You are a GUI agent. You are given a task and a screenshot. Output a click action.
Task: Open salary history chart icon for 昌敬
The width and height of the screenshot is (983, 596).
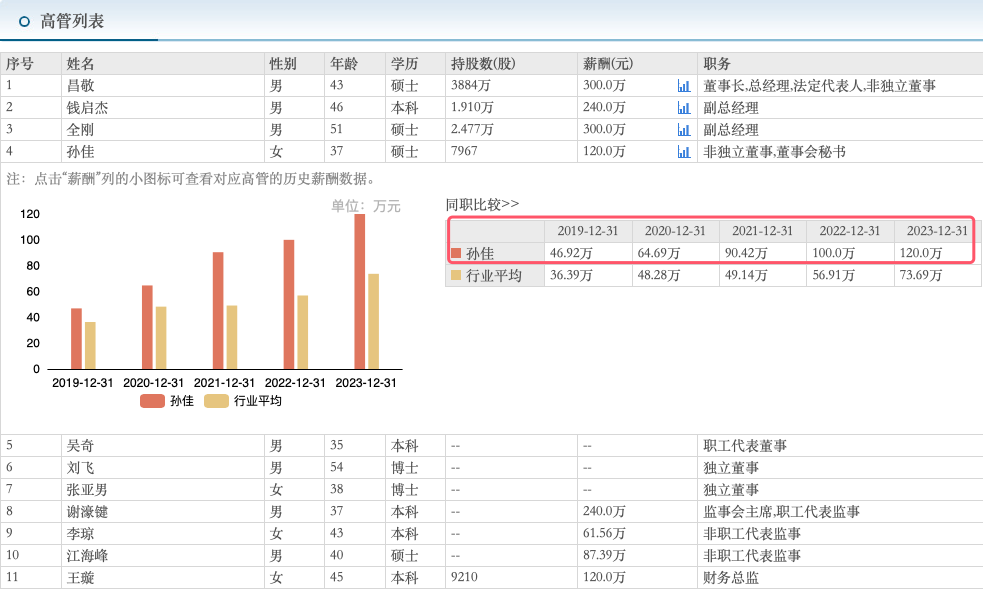pyautogui.click(x=684, y=86)
